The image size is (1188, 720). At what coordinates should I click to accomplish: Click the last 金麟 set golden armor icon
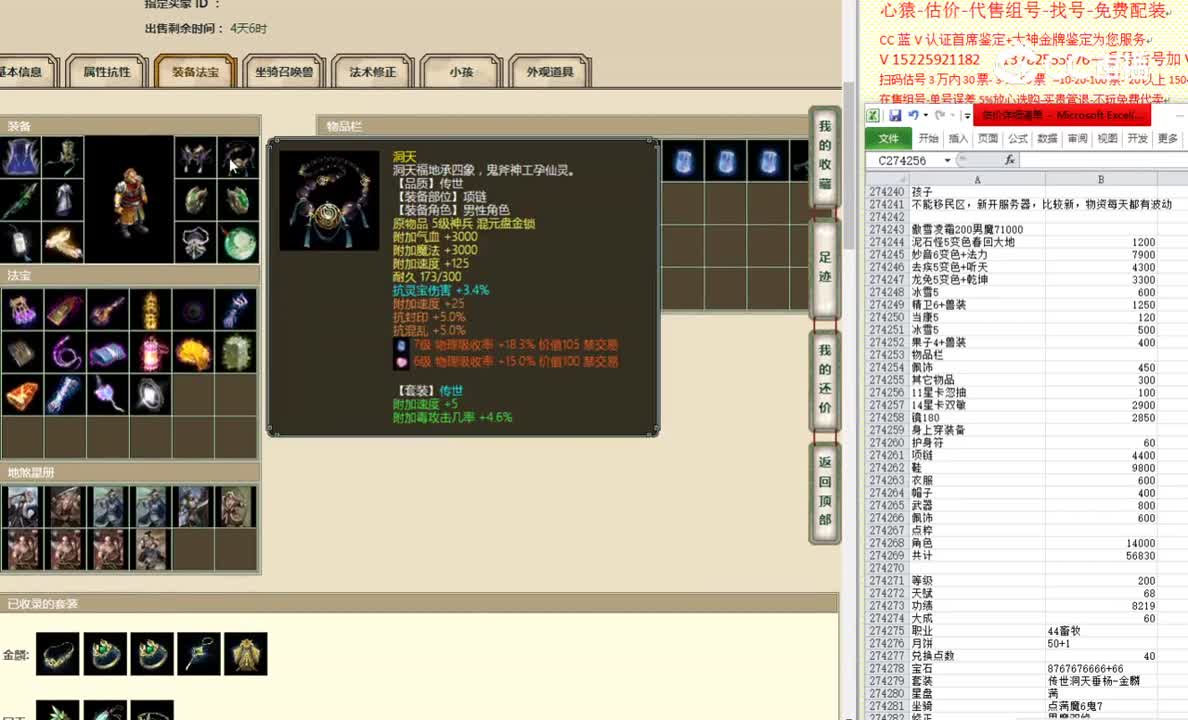245,653
